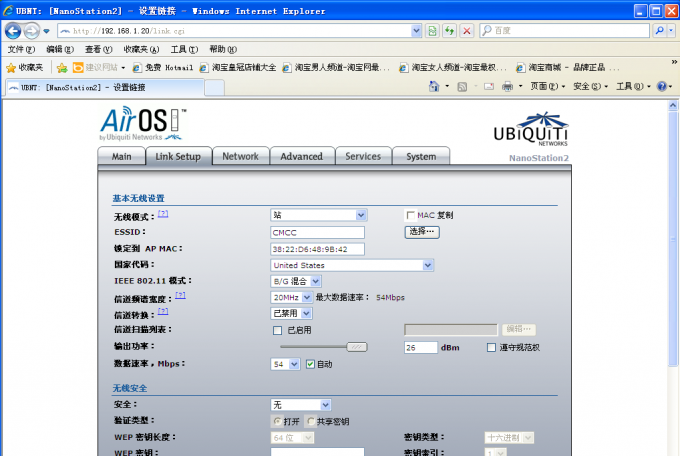680x456 pixels.
Task: Click the compatibility view icon in address bar
Action: [x=432, y=31]
